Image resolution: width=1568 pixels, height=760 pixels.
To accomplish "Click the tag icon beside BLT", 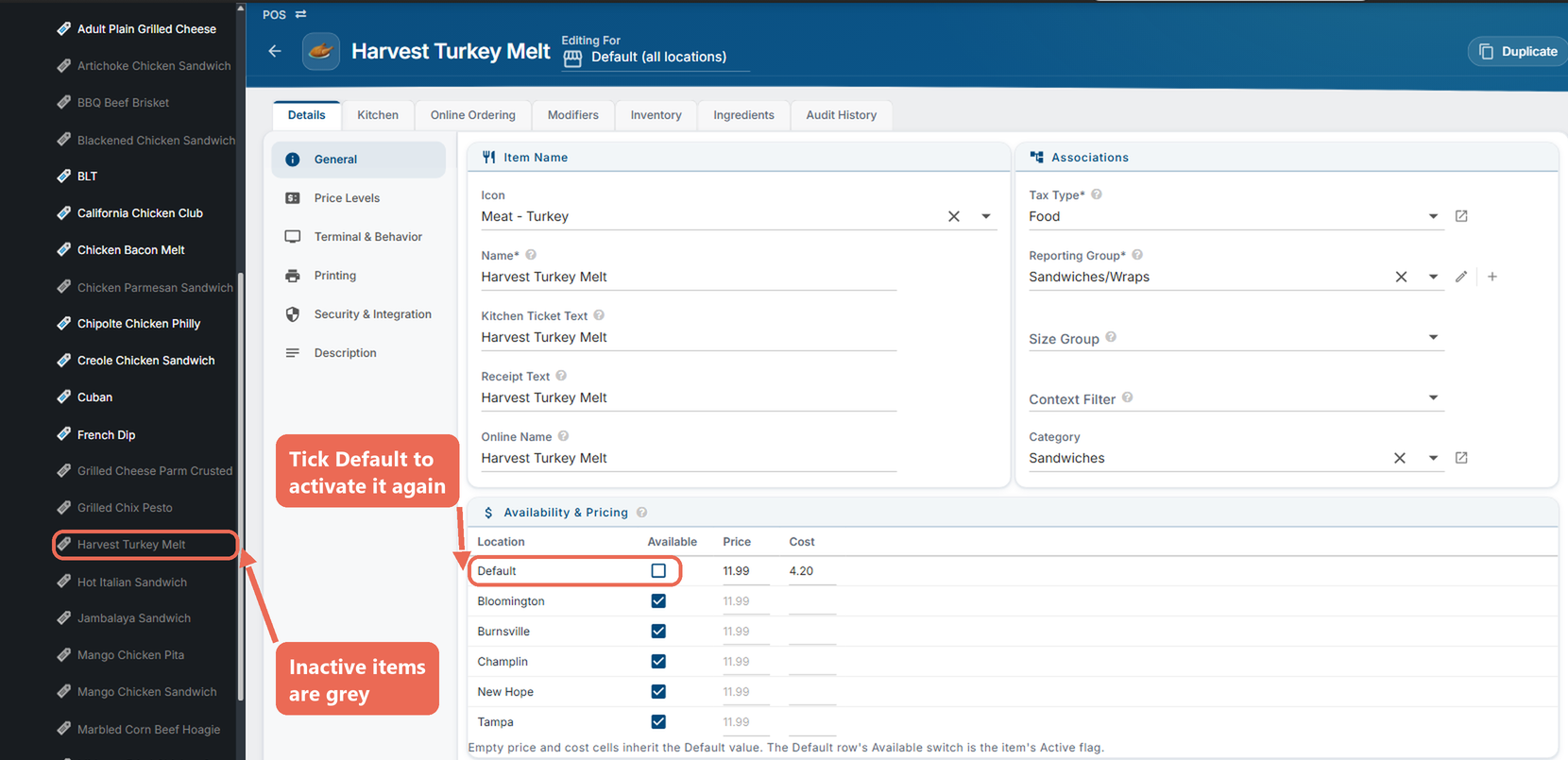I will pyautogui.click(x=63, y=176).
